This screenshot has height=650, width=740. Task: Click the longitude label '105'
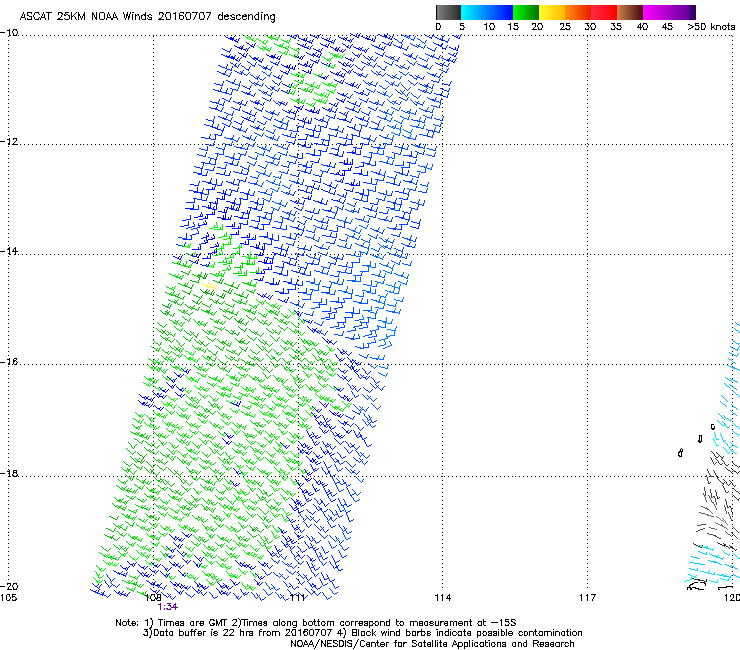8,598
